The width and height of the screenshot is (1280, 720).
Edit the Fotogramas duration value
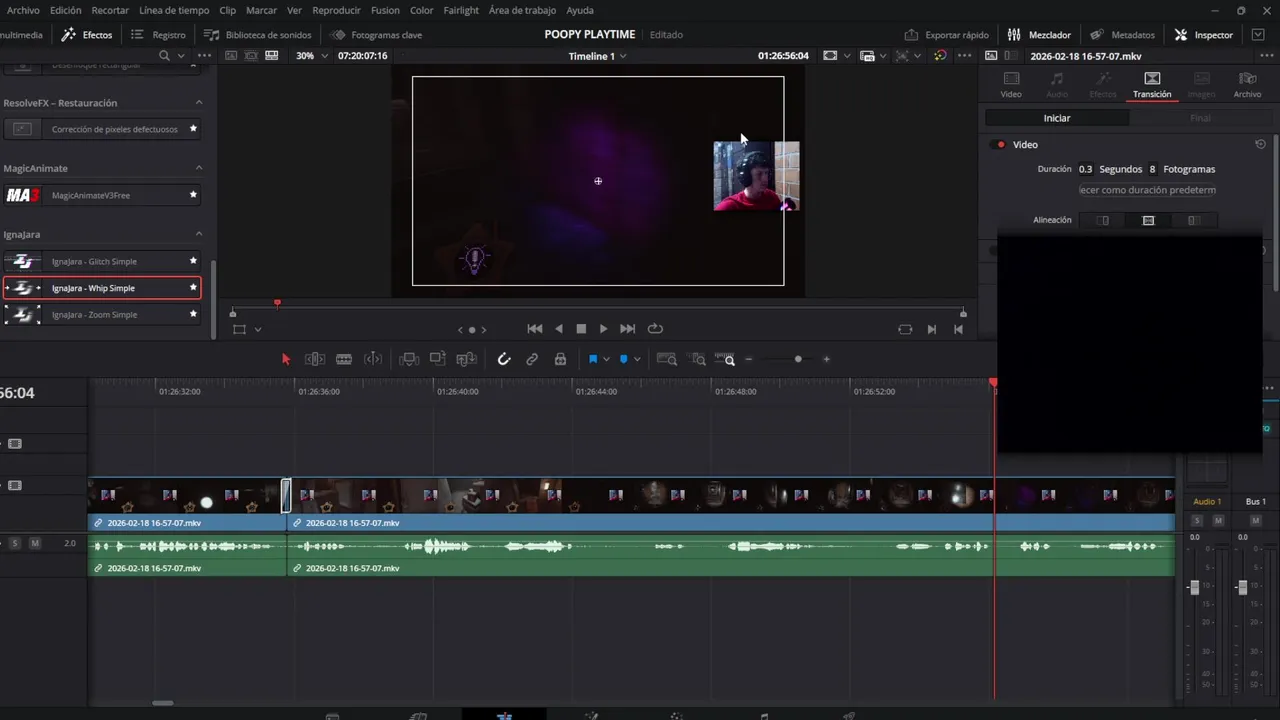point(1152,169)
